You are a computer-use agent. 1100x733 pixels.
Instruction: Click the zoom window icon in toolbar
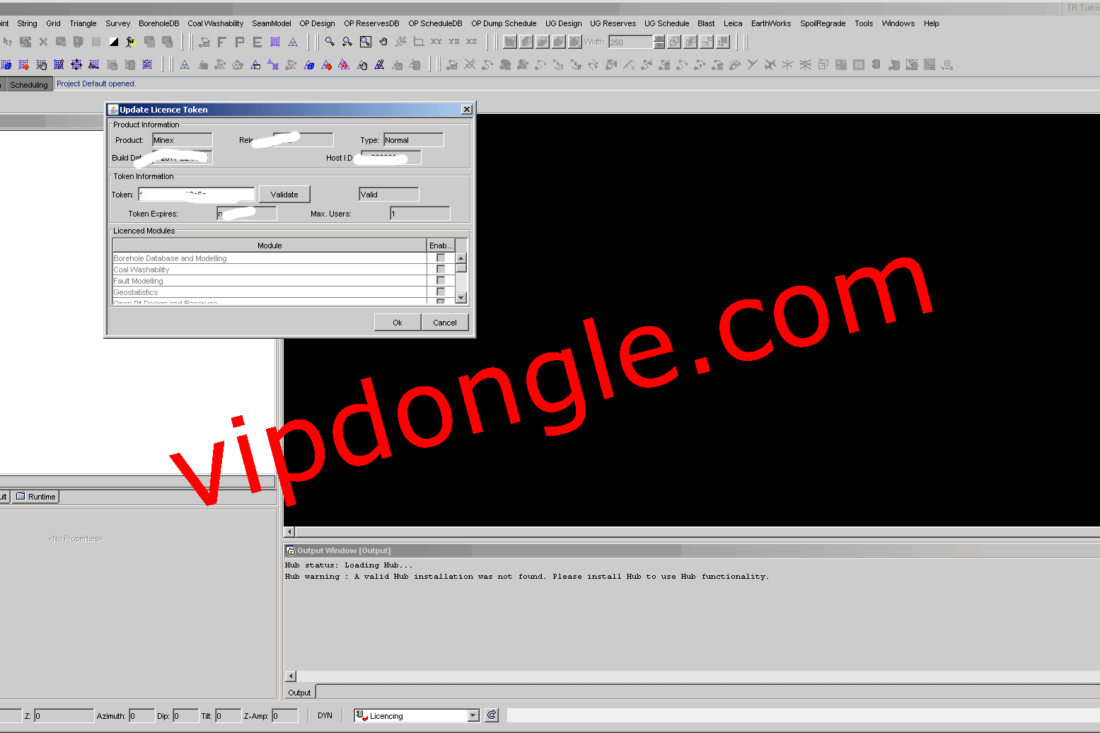click(365, 42)
